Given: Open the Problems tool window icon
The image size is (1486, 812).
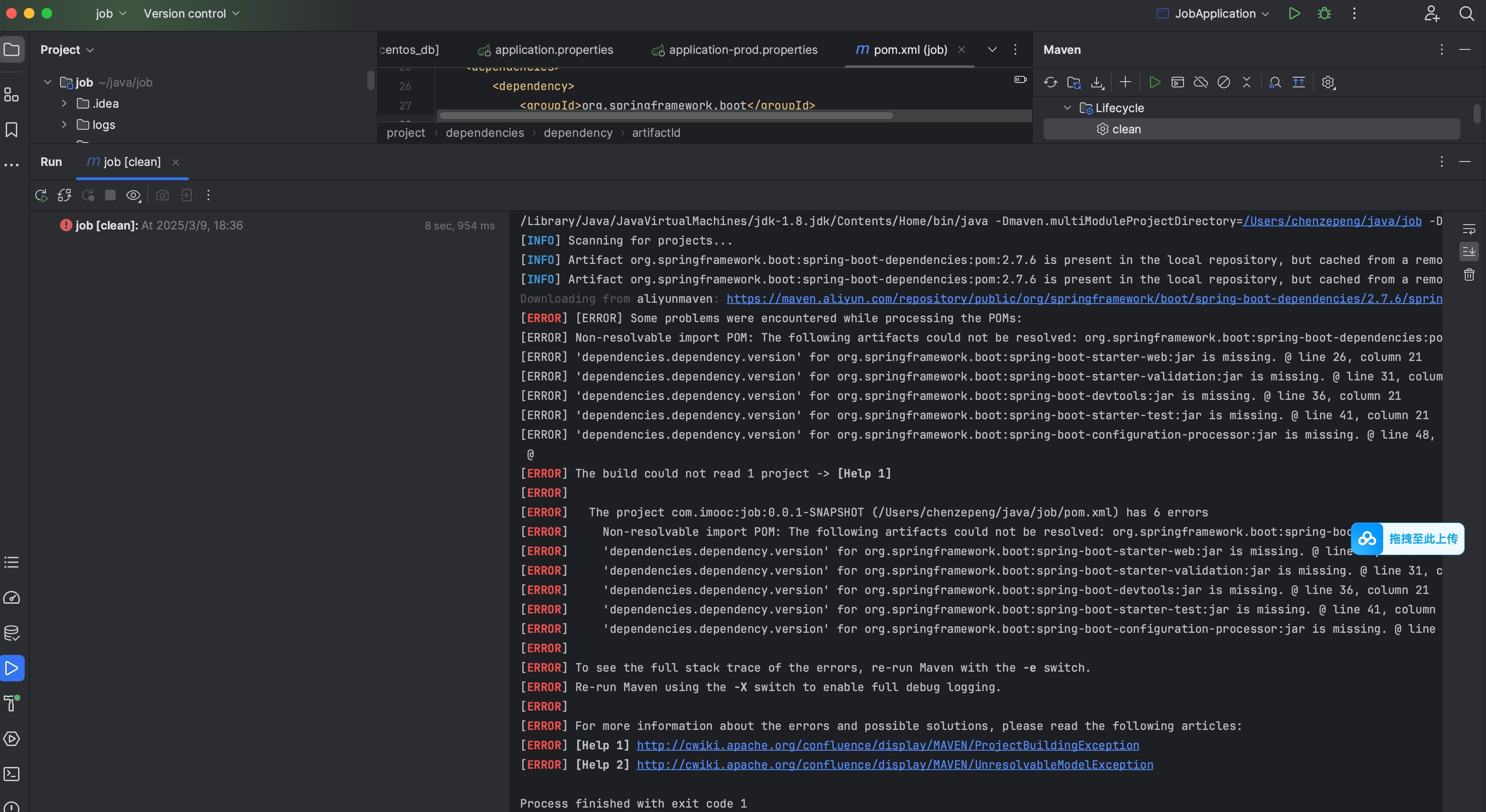Looking at the screenshot, I should (11, 807).
